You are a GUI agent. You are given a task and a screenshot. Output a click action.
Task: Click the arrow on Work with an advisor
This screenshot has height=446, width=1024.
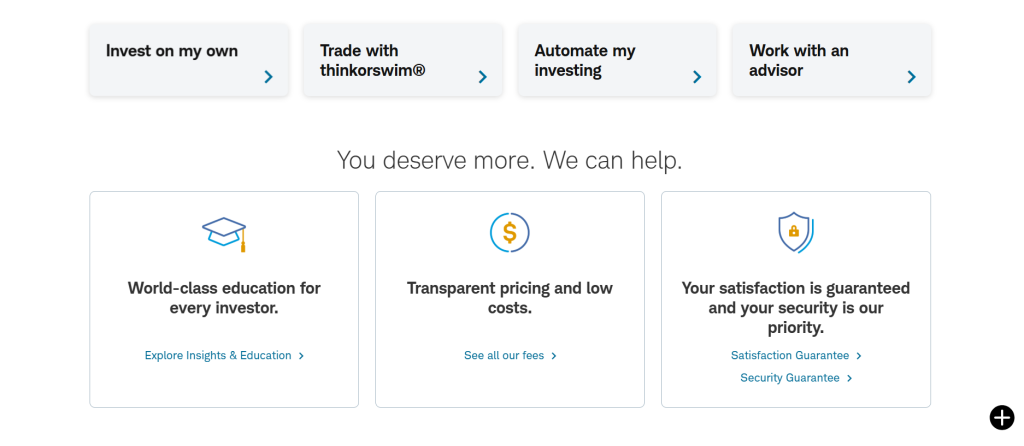911,77
